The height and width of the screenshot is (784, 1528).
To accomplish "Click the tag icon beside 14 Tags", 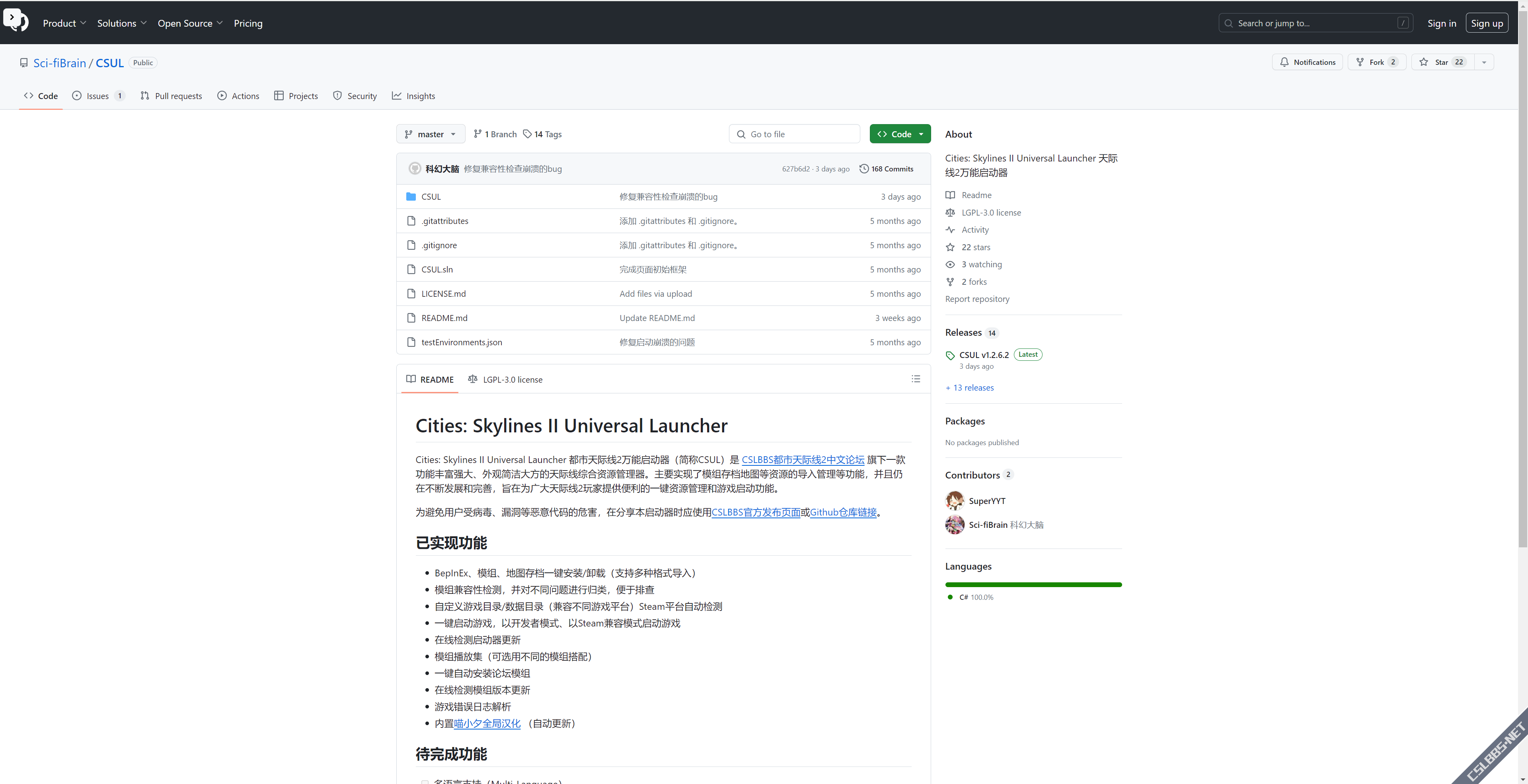I will tap(527, 134).
